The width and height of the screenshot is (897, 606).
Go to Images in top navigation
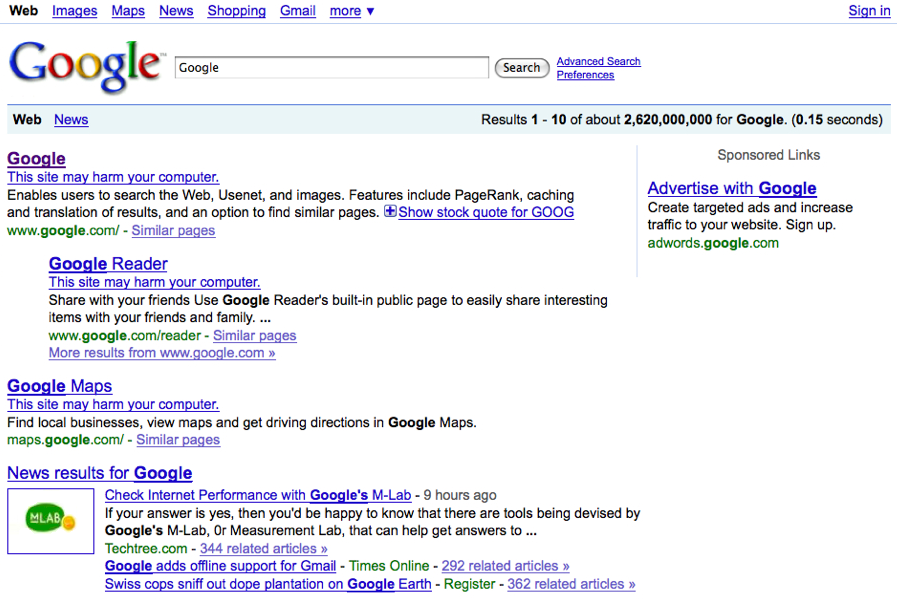(74, 11)
